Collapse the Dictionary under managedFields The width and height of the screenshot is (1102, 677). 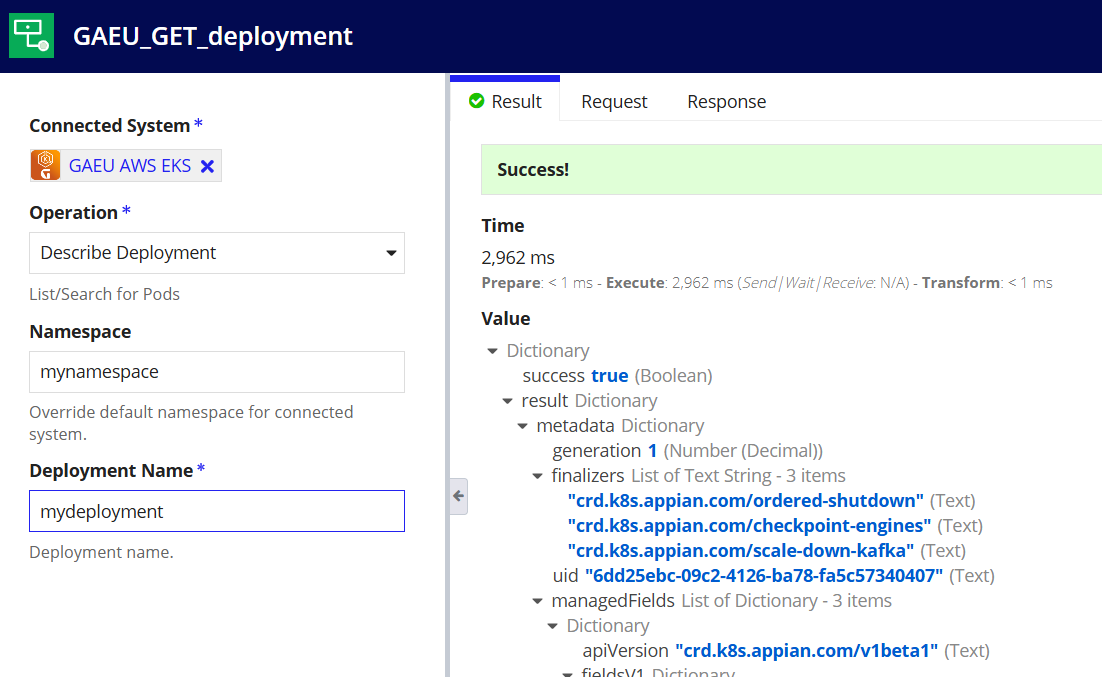pos(552,626)
